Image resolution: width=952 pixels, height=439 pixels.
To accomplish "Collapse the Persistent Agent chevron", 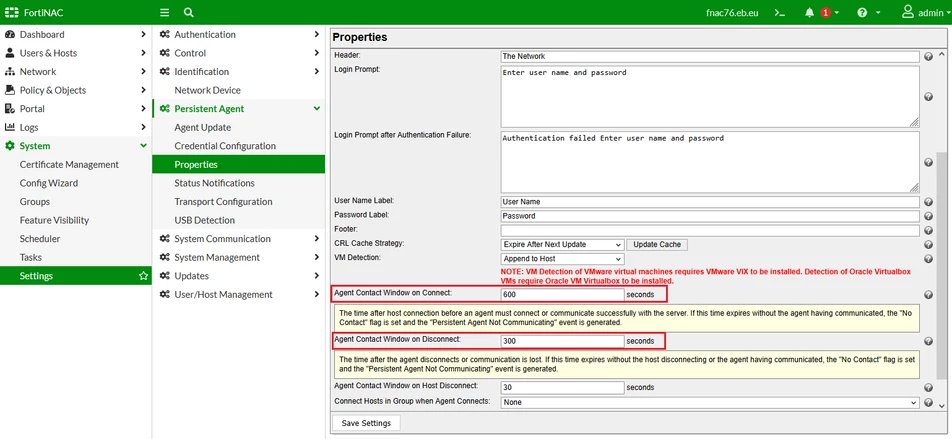I will point(316,109).
